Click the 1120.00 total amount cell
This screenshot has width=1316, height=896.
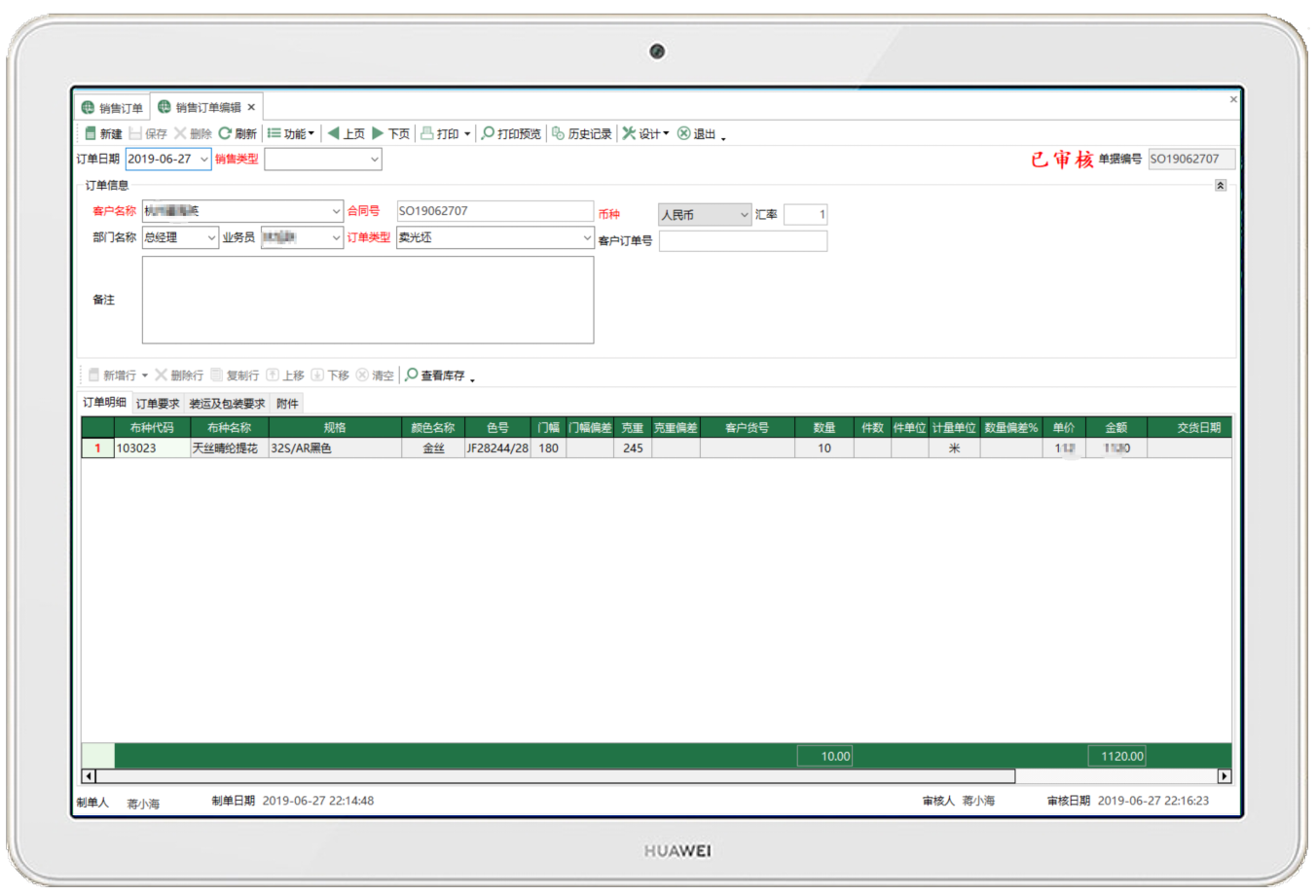click(x=1117, y=756)
